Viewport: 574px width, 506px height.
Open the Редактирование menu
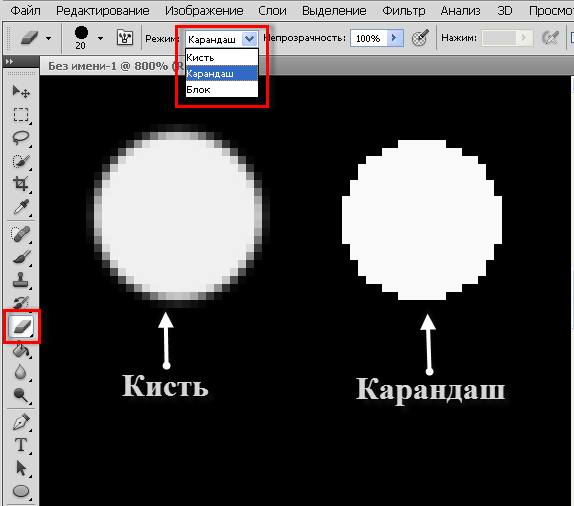(x=103, y=11)
